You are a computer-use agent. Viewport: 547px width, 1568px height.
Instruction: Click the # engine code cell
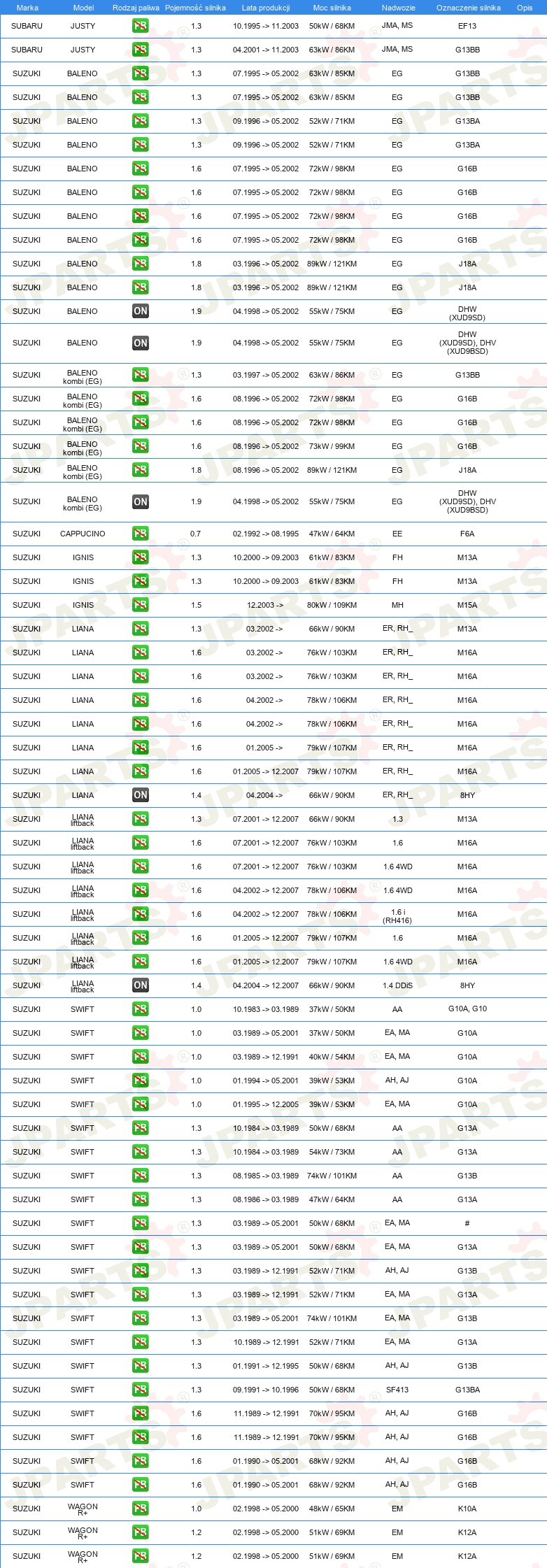click(x=467, y=1223)
